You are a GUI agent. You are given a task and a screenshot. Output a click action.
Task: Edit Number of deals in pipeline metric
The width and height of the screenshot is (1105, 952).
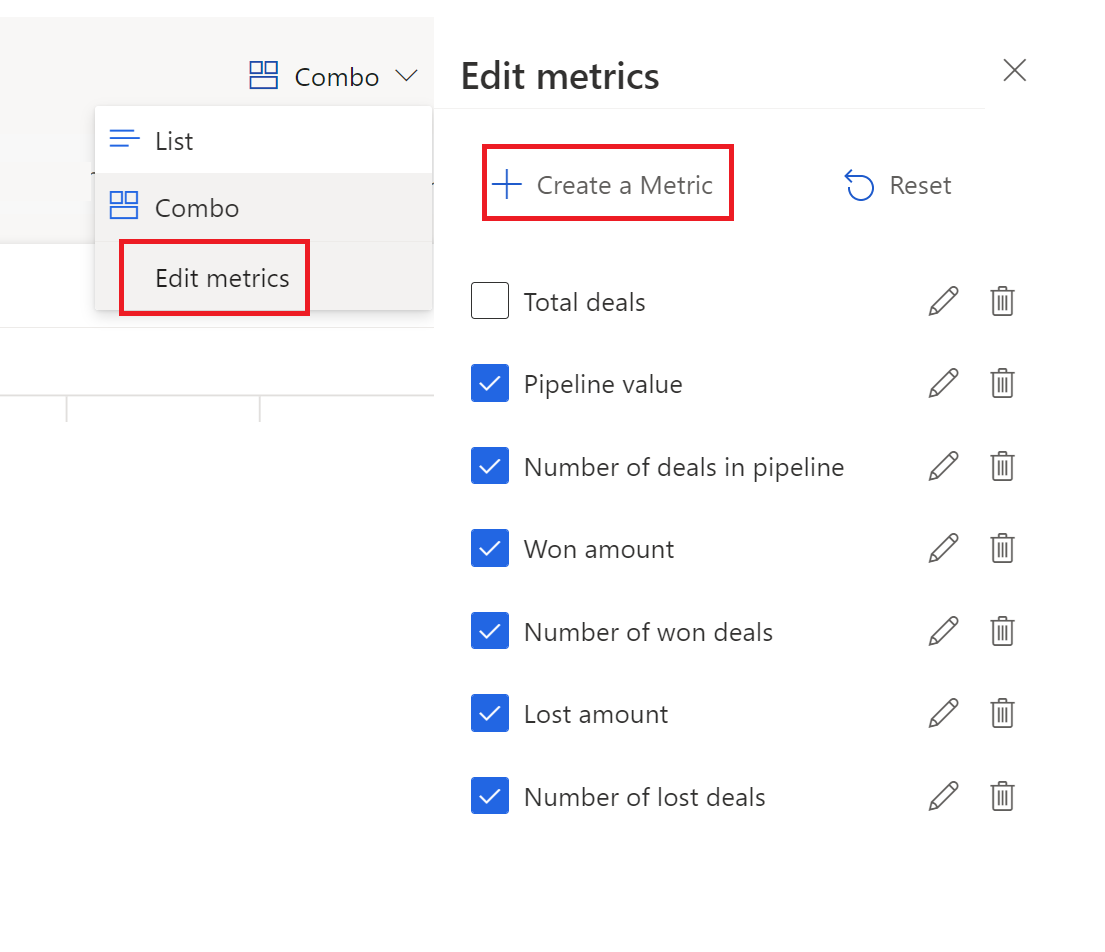tap(943, 466)
